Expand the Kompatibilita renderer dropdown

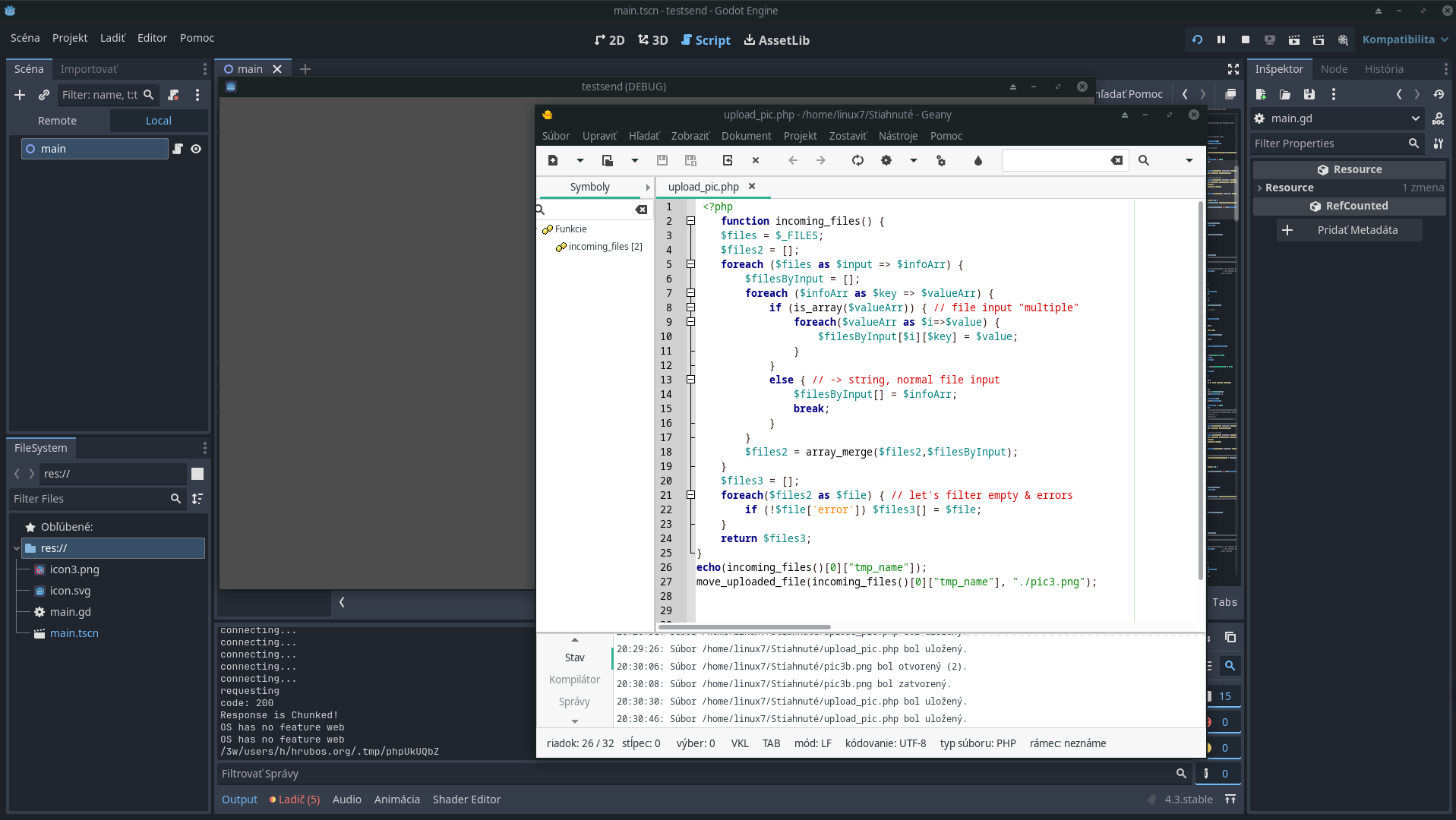[1404, 39]
